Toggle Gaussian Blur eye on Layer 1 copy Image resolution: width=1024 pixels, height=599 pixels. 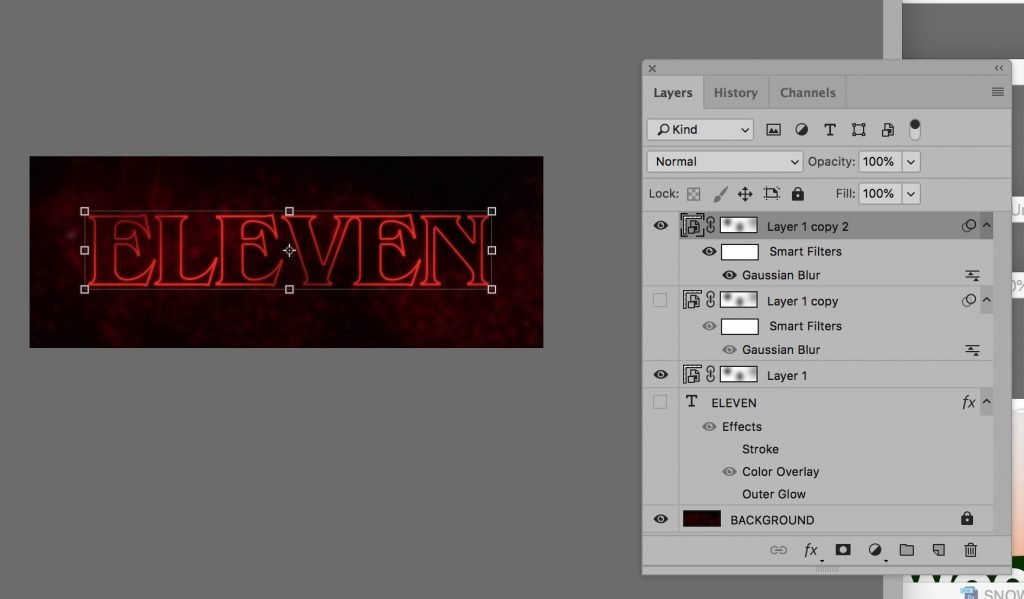tap(729, 349)
